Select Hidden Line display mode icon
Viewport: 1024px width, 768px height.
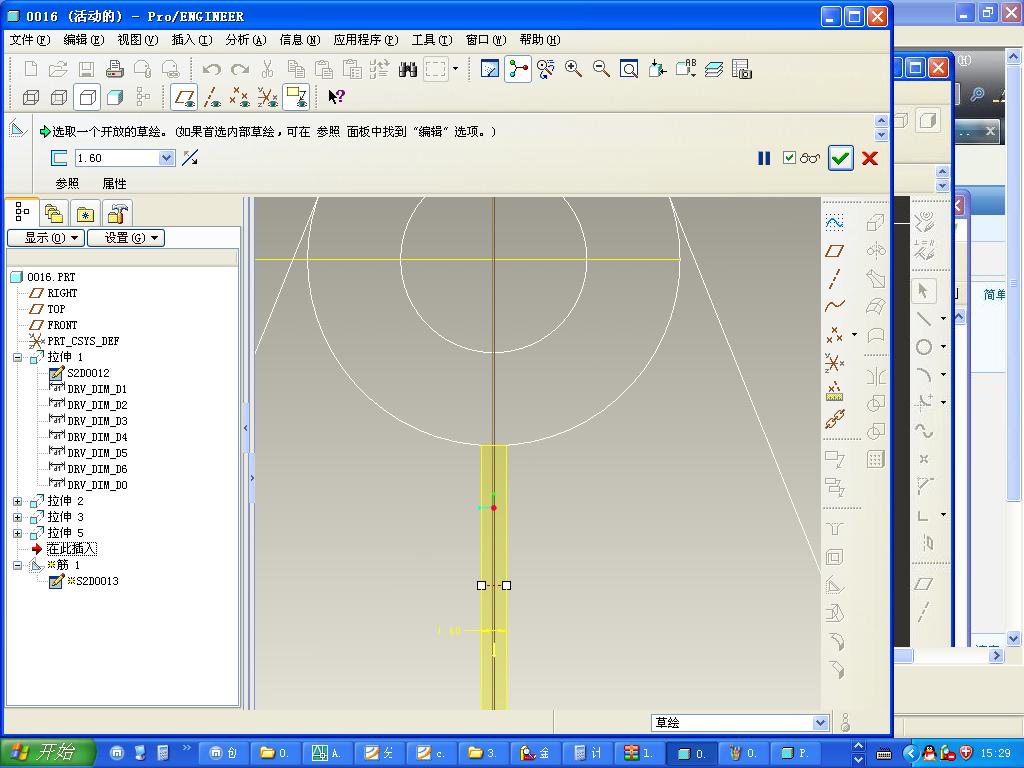point(59,98)
